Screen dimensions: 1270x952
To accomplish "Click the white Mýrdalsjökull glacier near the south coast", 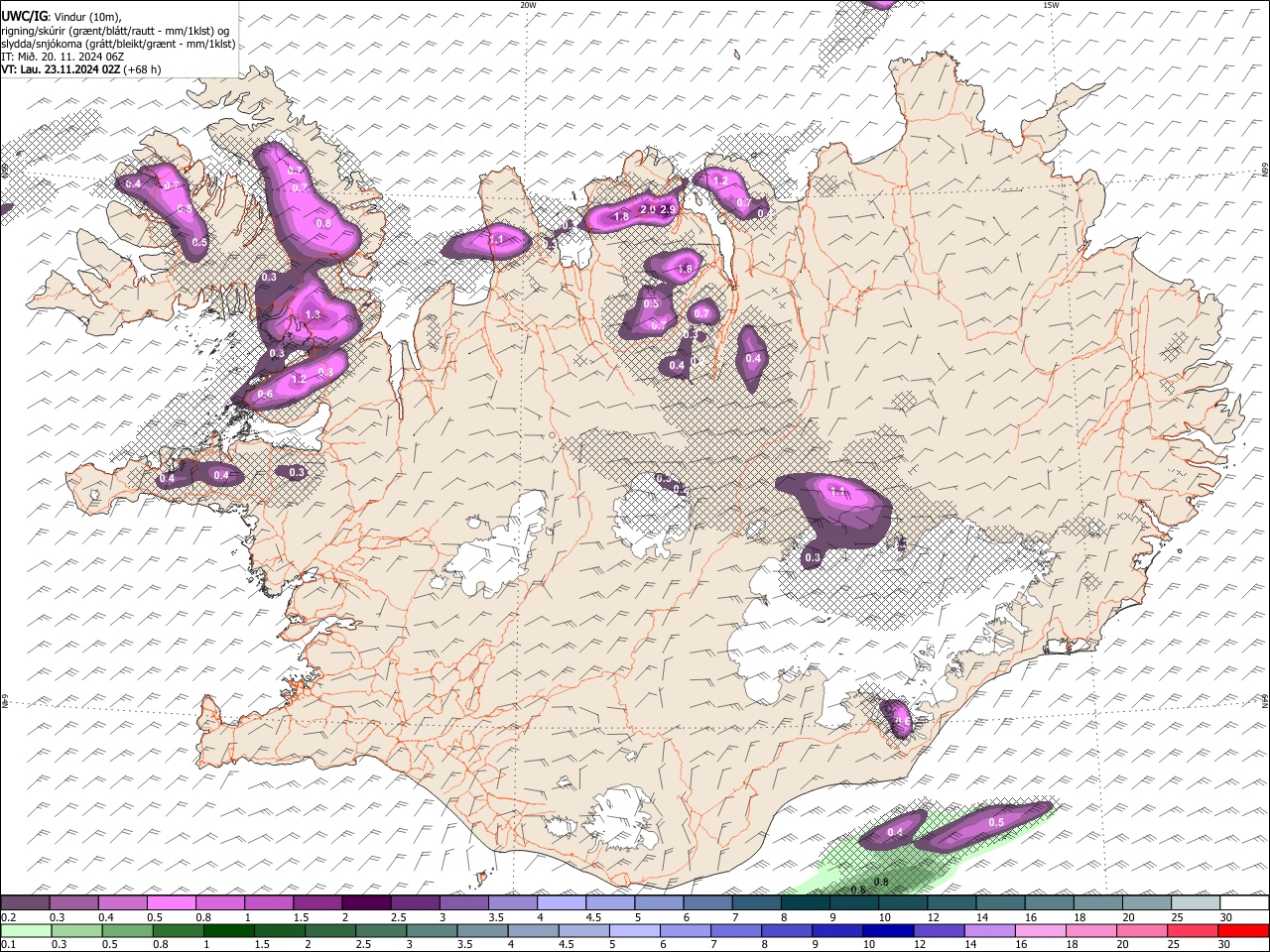I will [622, 819].
